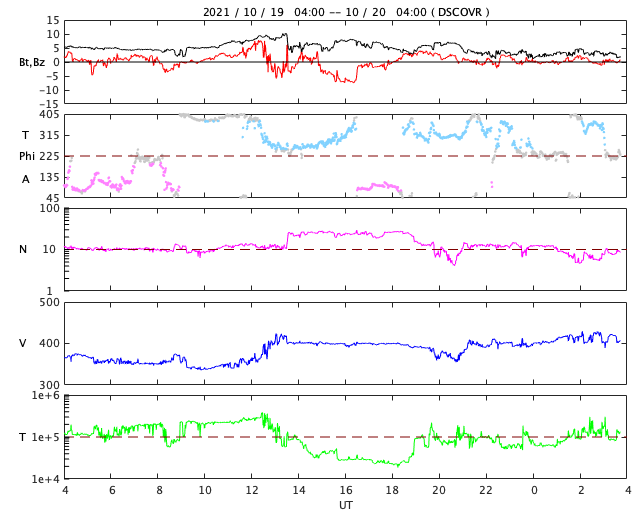Click the '-10' Bz tick label
This screenshot has height=512, width=640.
(x=49, y=90)
